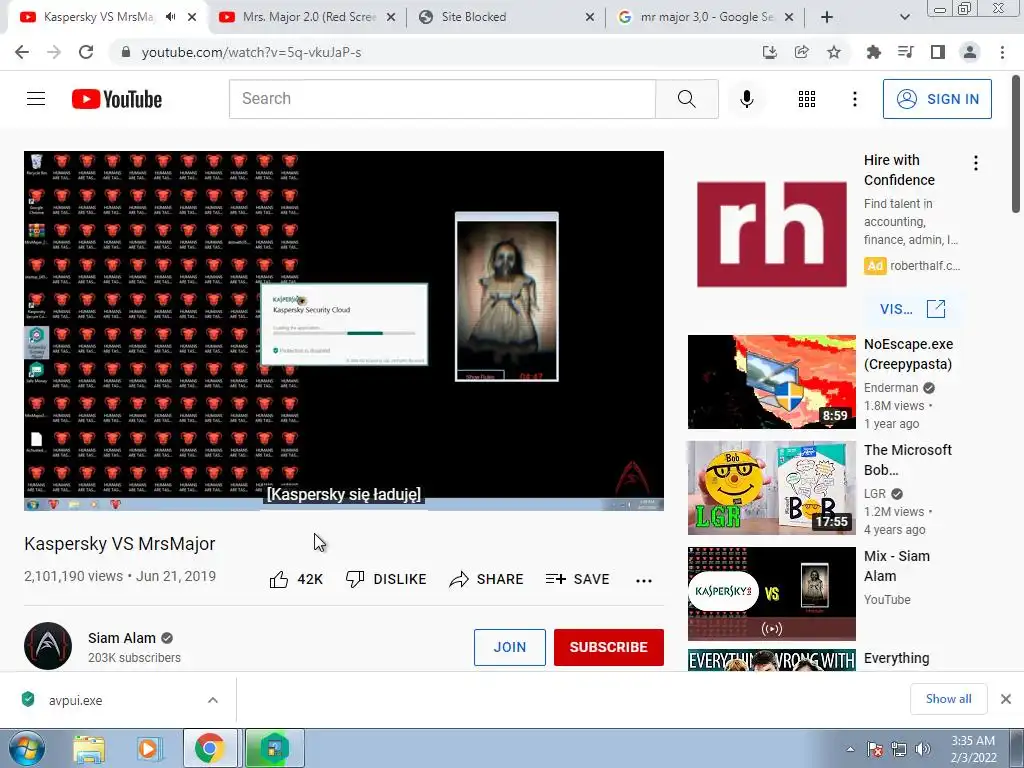Open Chrome tab search dropdown arrow
1024x768 pixels.
coord(904,17)
